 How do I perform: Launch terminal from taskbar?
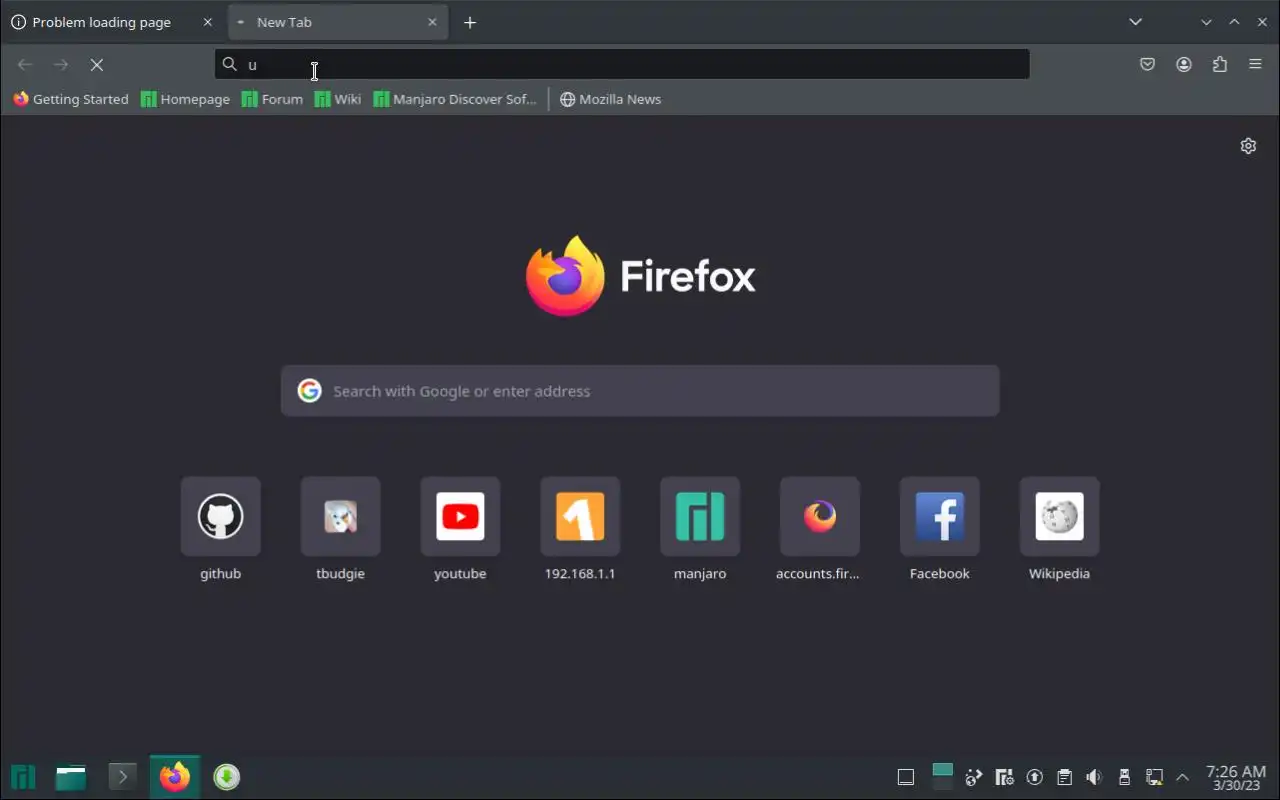coord(122,777)
